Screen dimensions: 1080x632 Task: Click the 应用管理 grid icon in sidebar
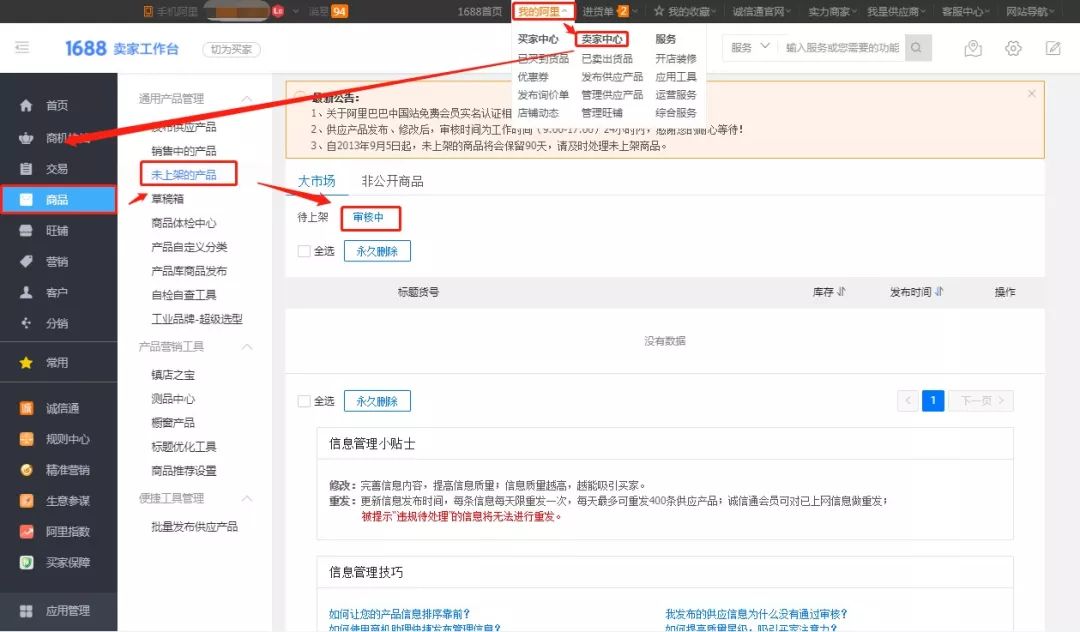tap(26, 611)
